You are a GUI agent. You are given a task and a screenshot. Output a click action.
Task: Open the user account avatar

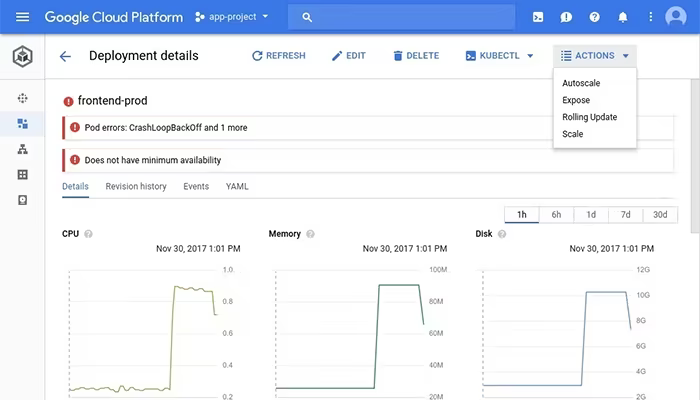point(676,17)
